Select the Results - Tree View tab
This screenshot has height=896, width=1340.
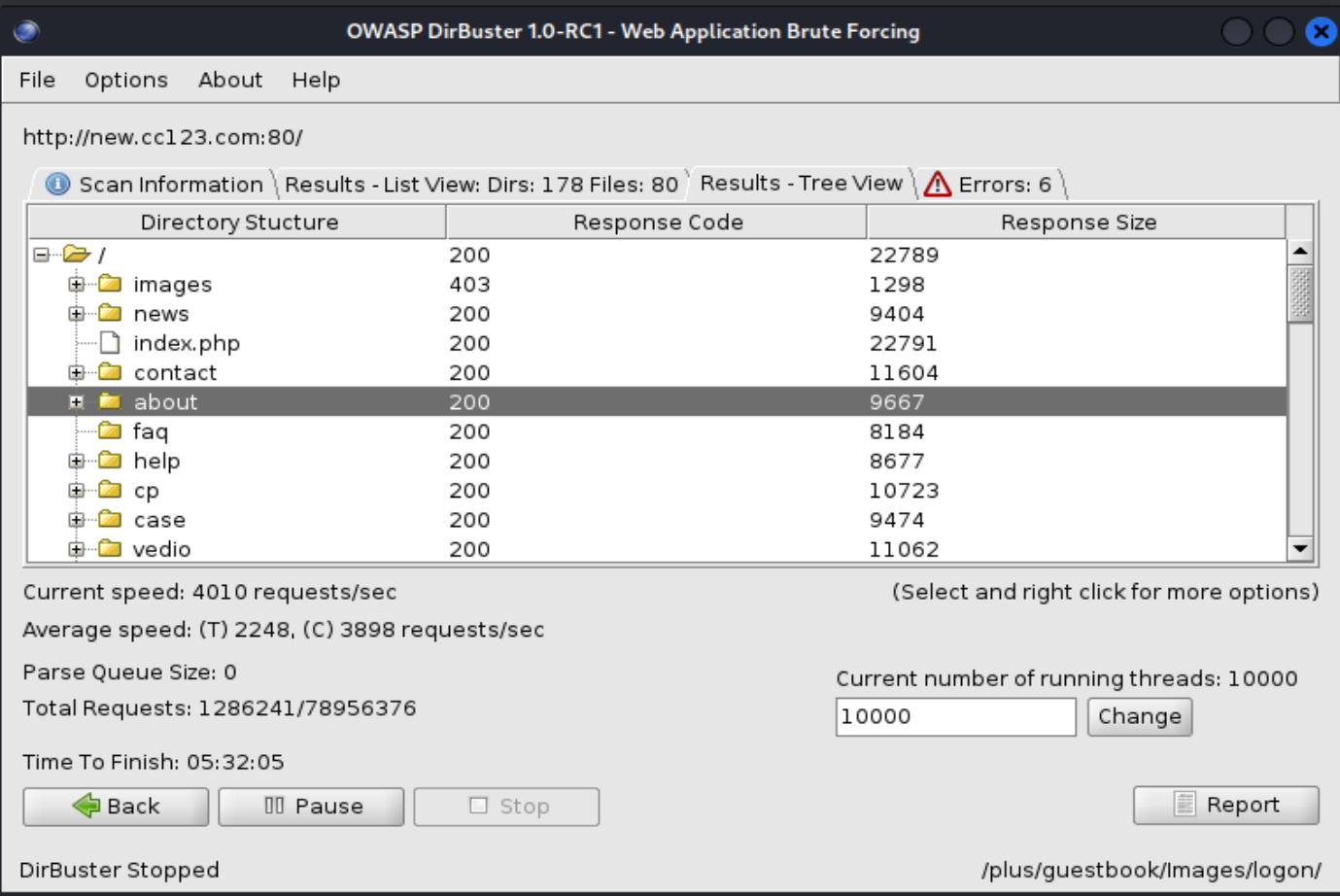(x=801, y=183)
